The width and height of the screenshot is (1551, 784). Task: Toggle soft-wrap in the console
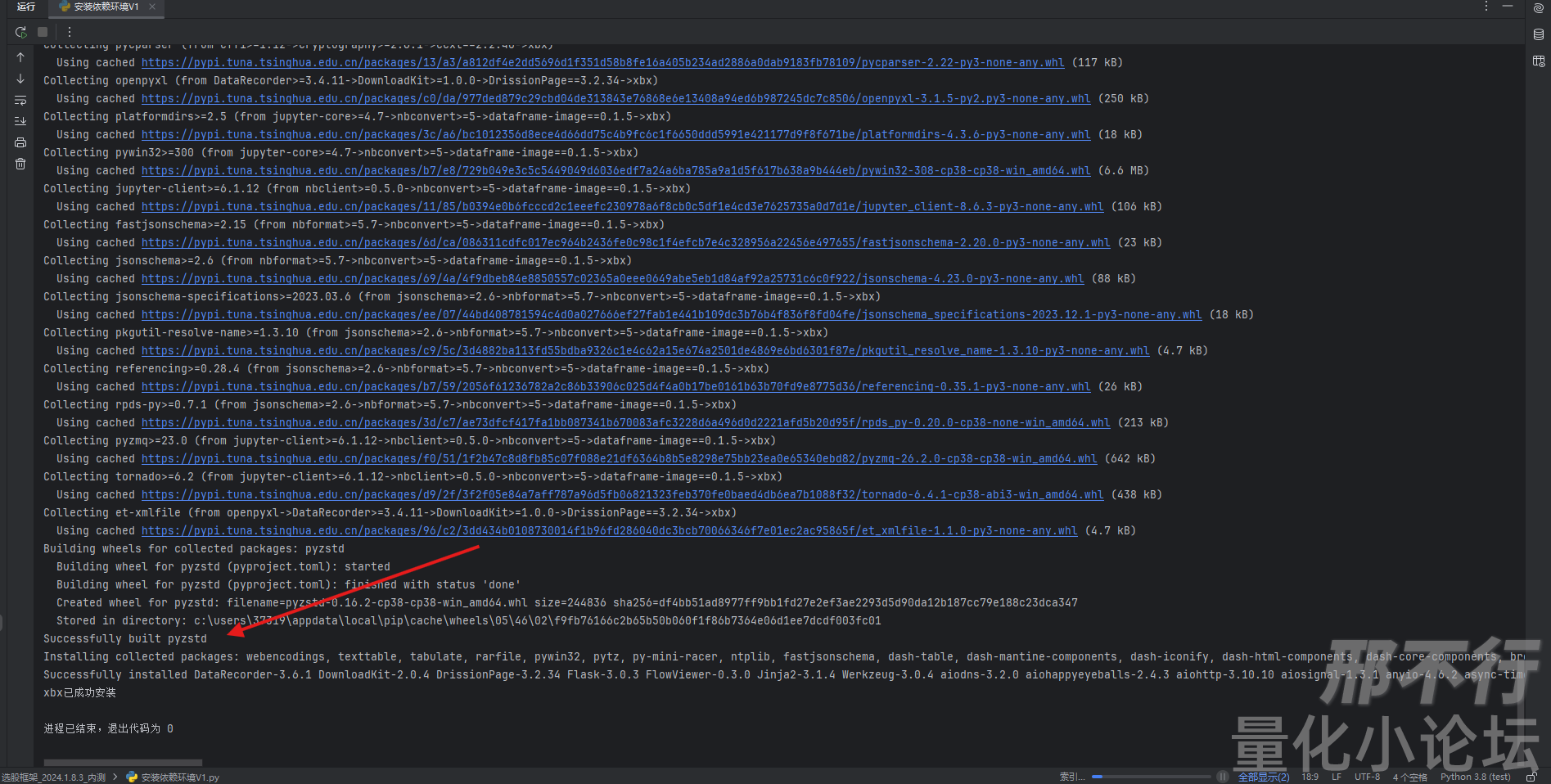coord(20,101)
